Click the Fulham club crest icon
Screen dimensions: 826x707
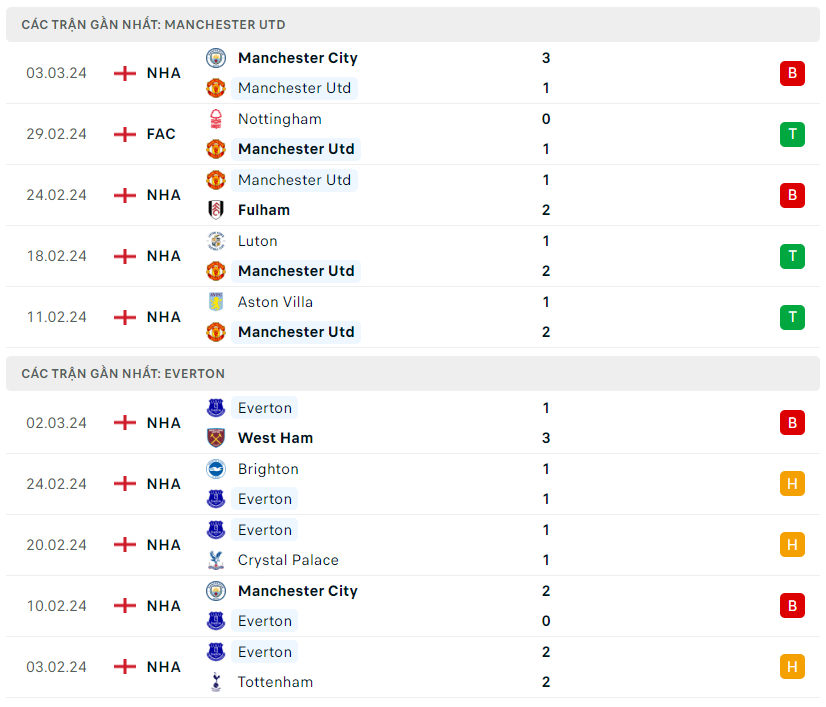pos(216,210)
